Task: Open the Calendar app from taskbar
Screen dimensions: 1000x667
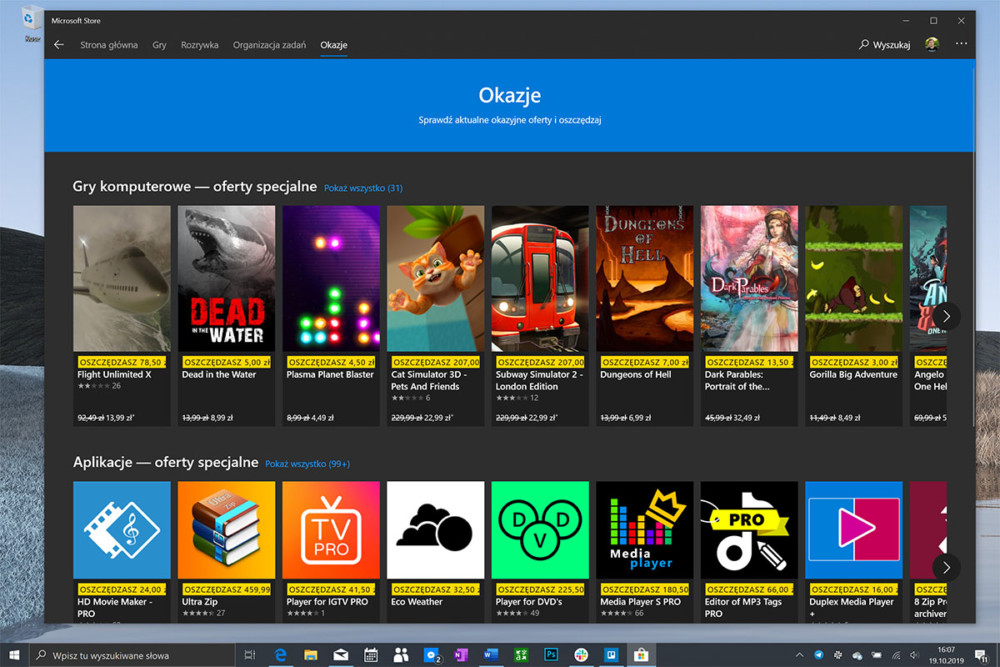Action: coord(371,655)
